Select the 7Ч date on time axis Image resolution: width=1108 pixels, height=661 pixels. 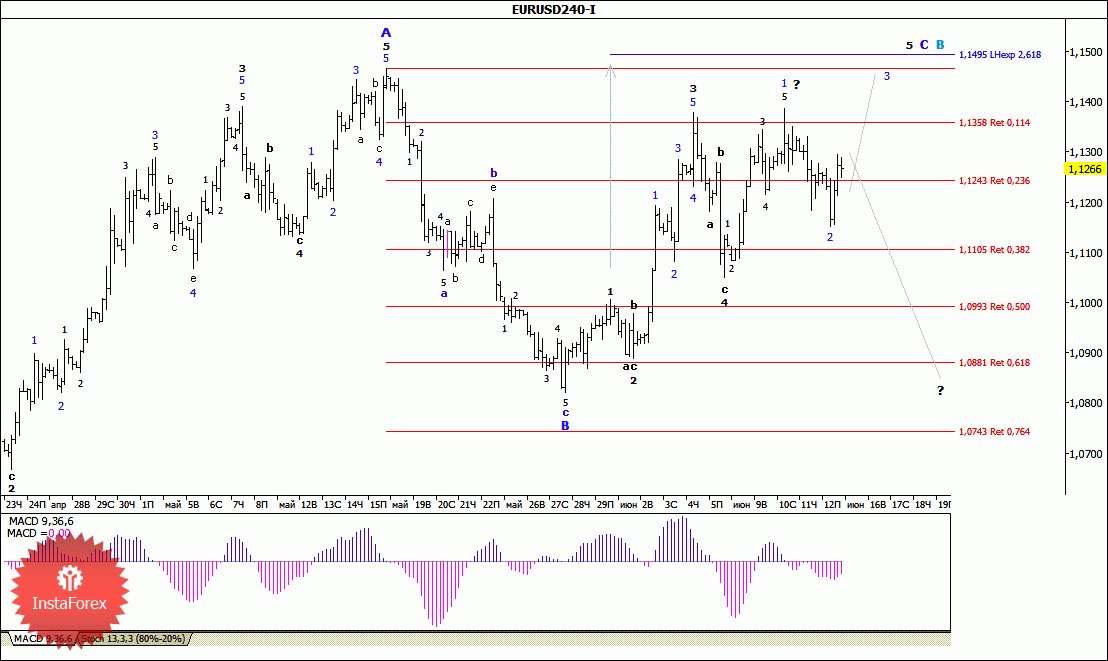[x=238, y=504]
